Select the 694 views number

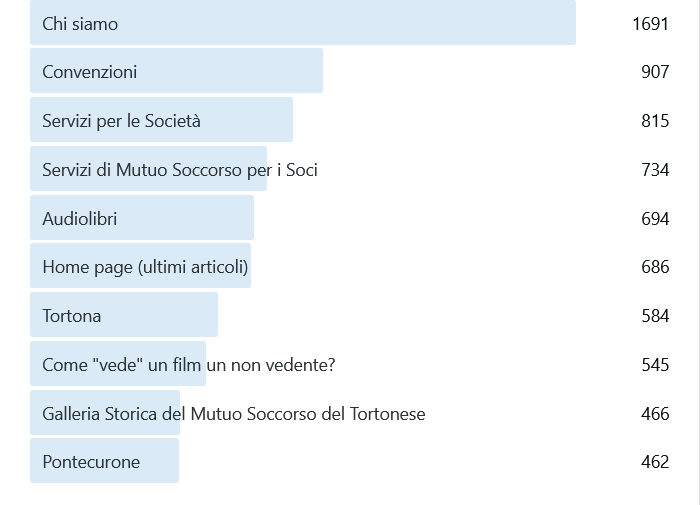[x=655, y=218]
